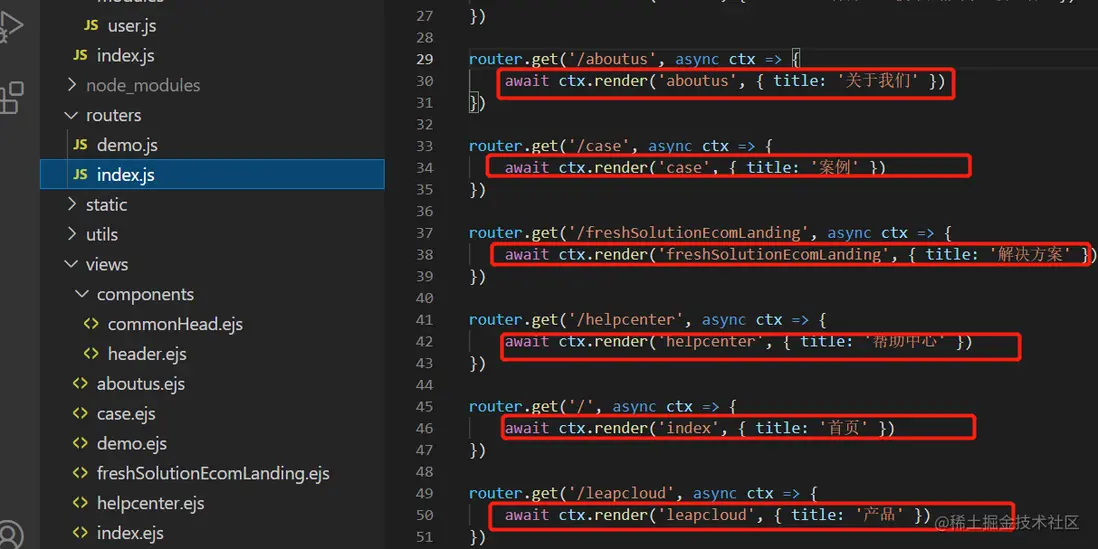This screenshot has height=549, width=1098.
Task: Select the static folder label
Action: tap(106, 205)
